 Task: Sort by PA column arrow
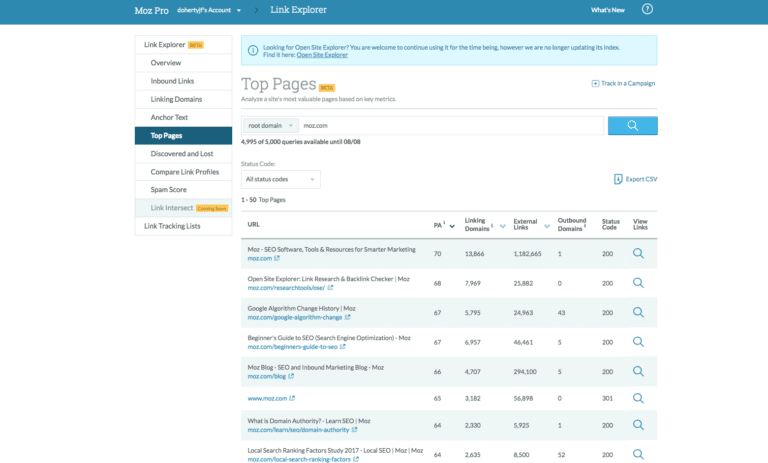[452, 226]
